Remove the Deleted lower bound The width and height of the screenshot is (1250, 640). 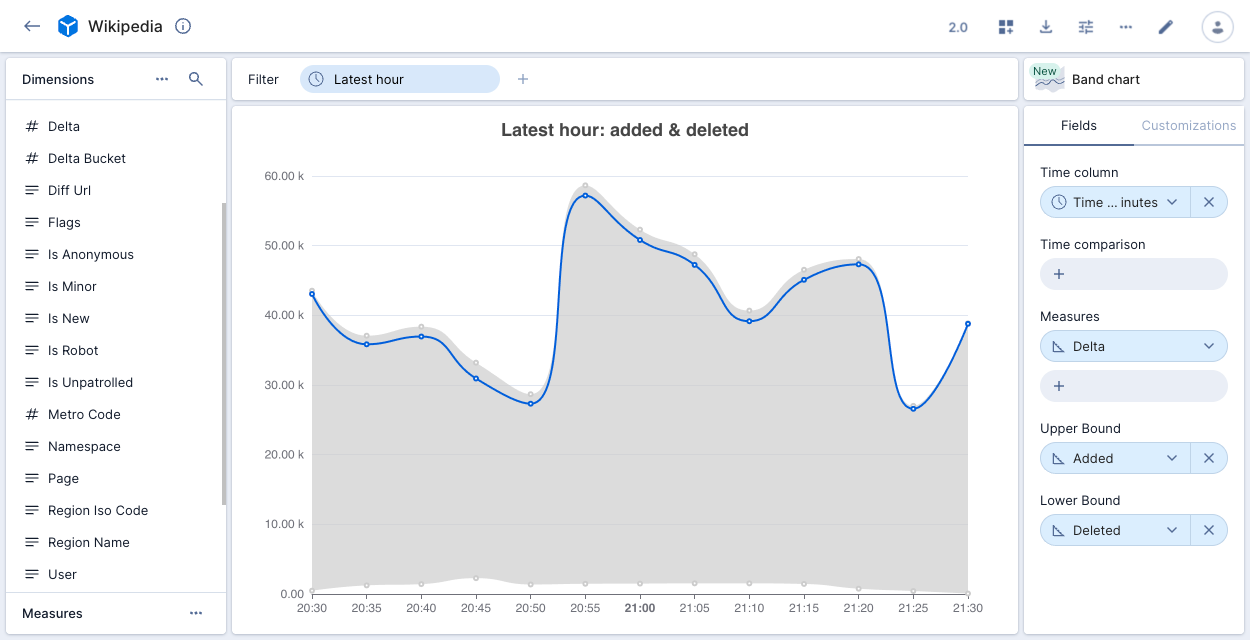[1208, 530]
